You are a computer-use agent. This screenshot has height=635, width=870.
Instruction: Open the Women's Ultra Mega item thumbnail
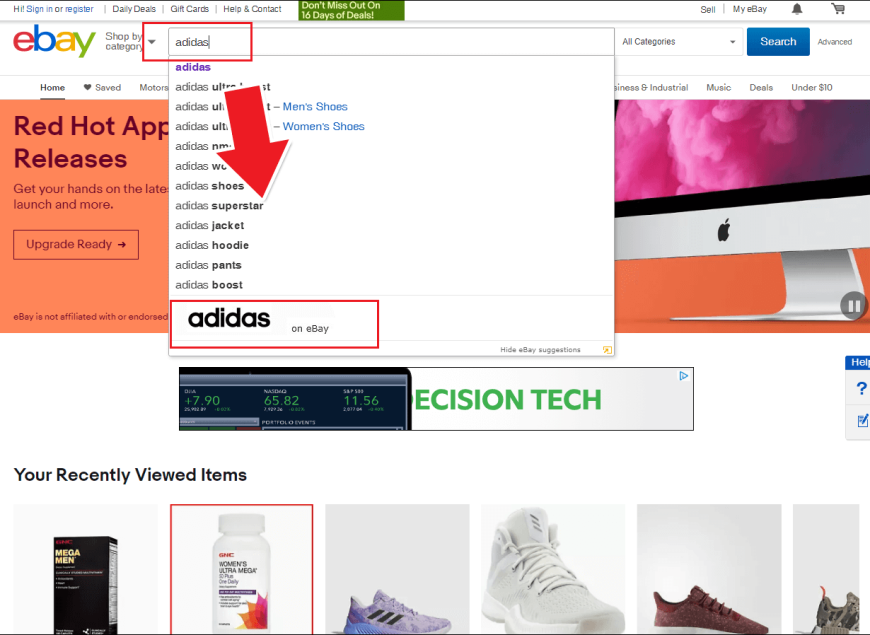241,570
